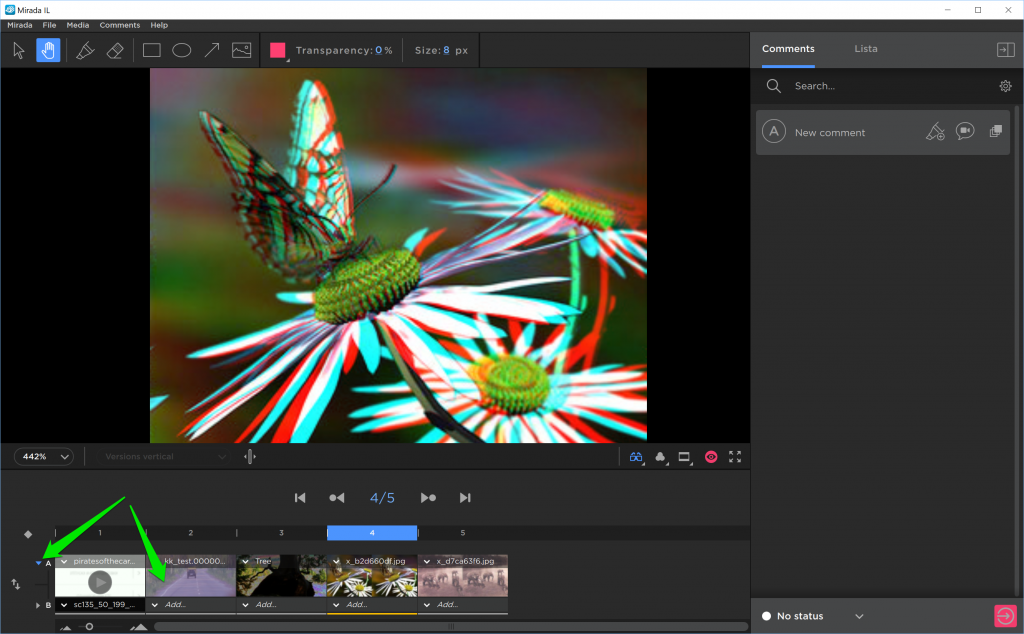
Task: Open the File menu
Action: point(50,25)
